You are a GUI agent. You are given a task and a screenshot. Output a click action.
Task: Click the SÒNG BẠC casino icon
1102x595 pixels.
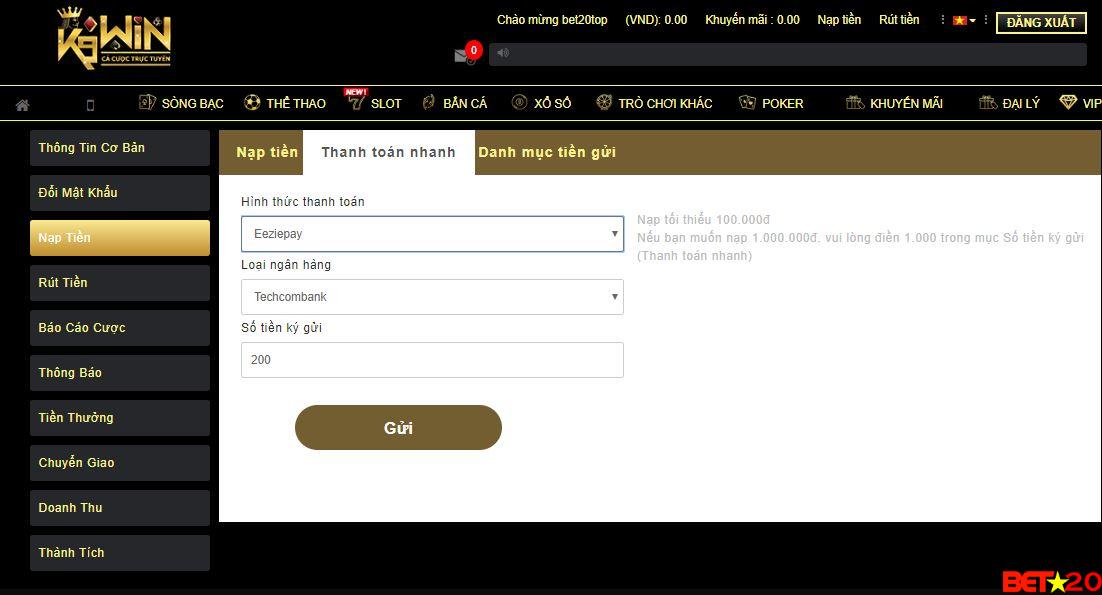[146, 102]
